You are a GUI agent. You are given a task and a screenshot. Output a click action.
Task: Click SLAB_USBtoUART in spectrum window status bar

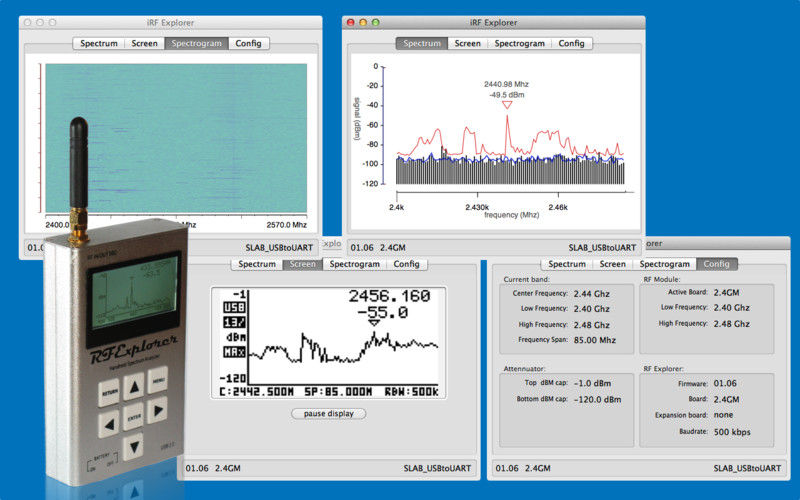pyautogui.click(x=602, y=247)
